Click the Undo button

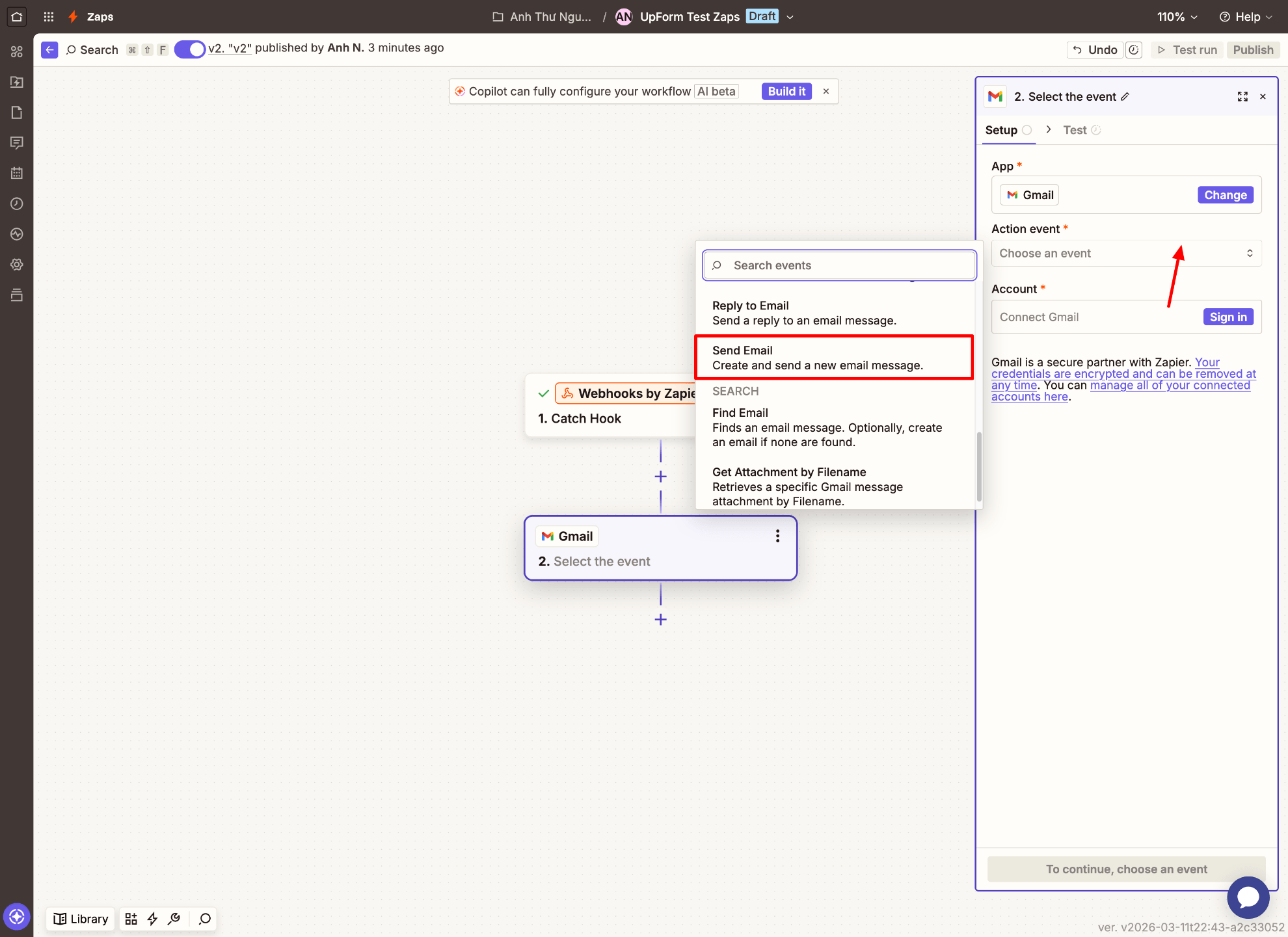(x=1095, y=50)
